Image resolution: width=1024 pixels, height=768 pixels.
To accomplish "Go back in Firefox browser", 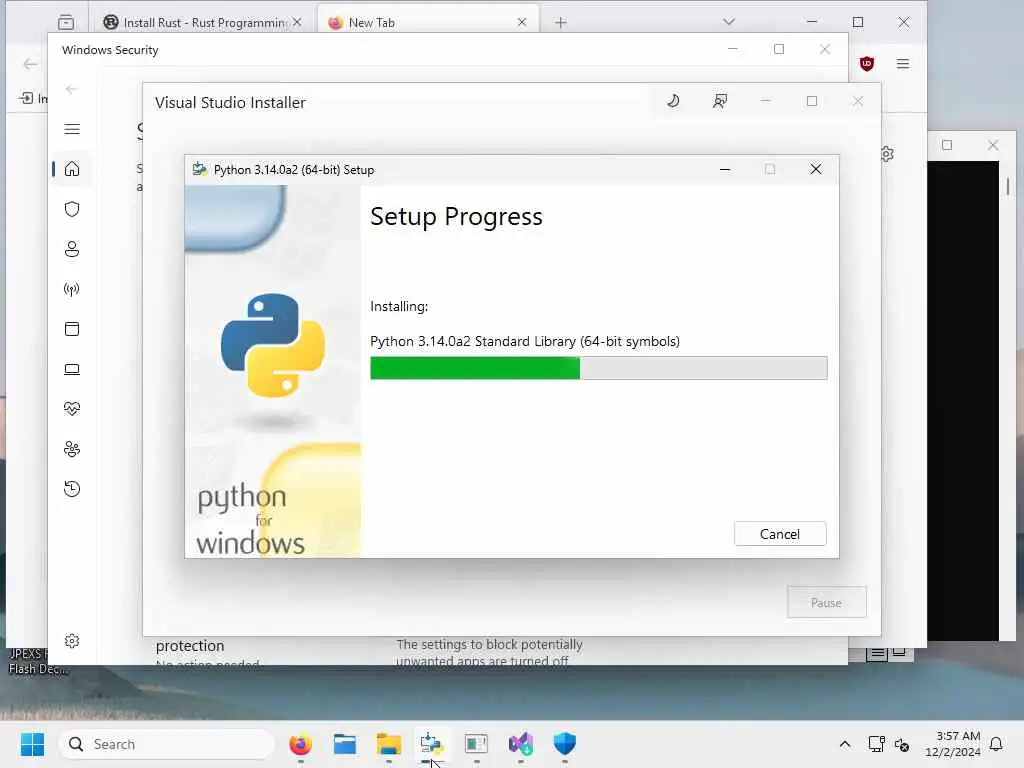I will coord(30,63).
